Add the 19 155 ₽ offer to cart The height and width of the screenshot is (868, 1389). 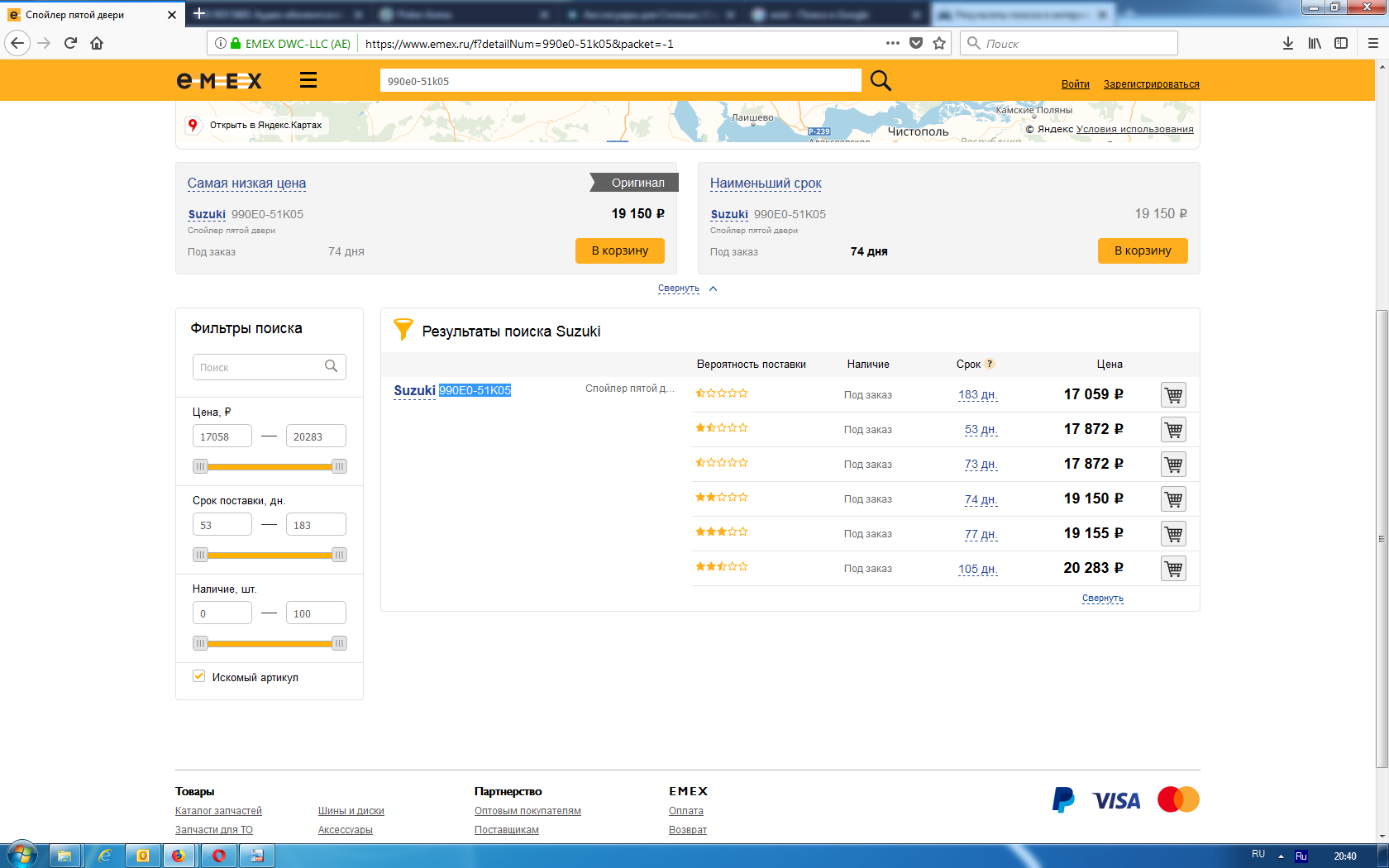pos(1173,534)
